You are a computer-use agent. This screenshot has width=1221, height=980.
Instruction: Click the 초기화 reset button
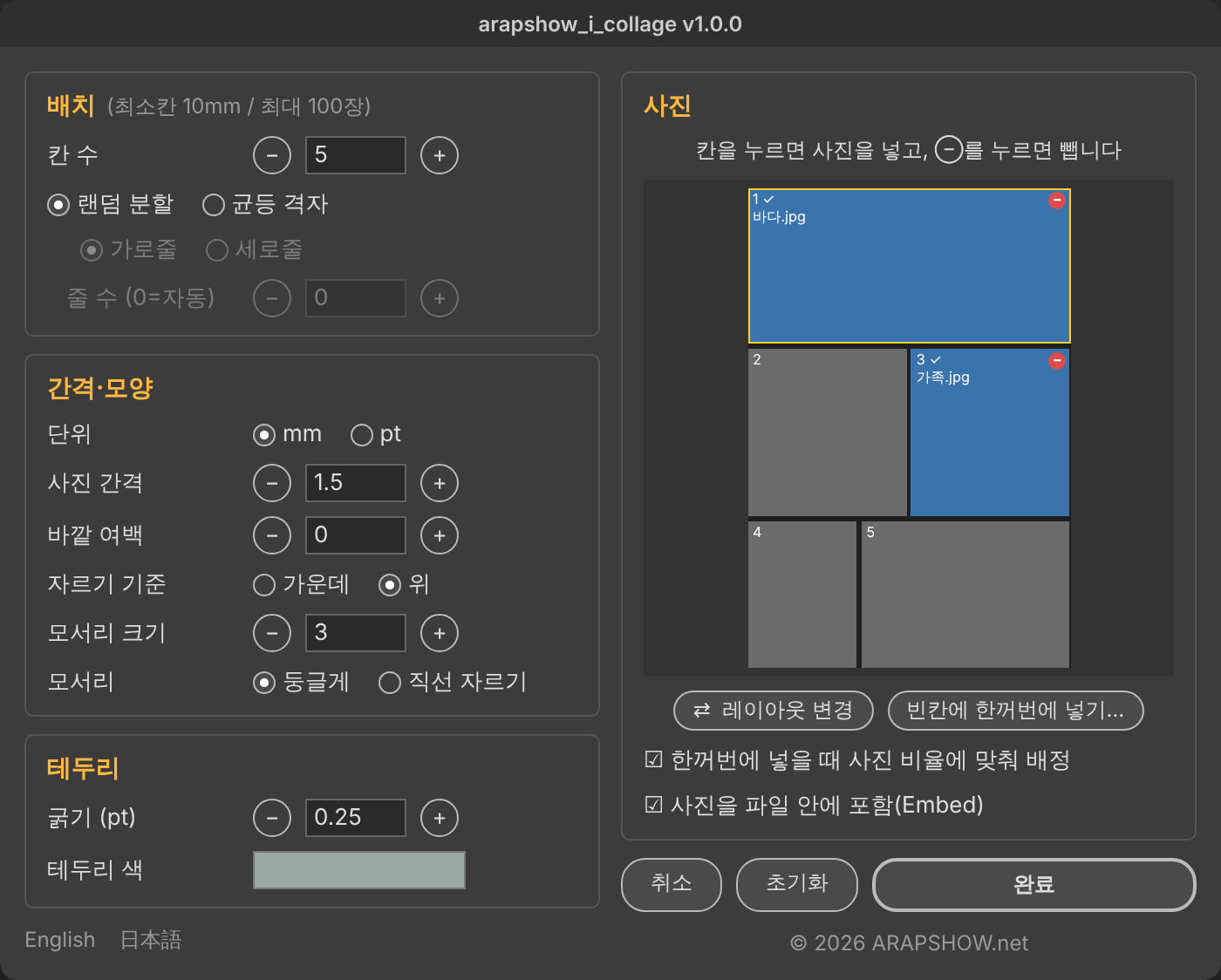[797, 885]
